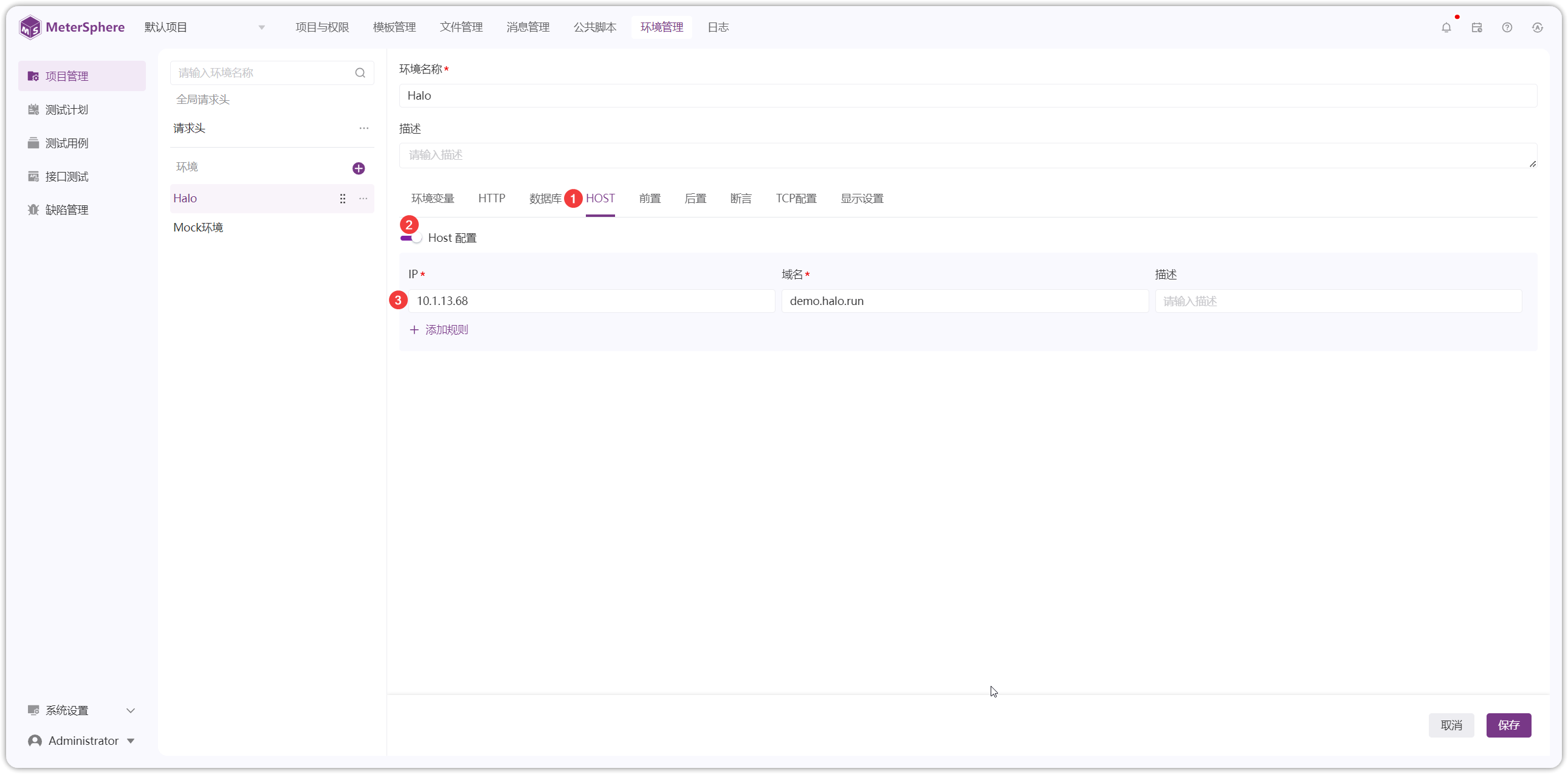
Task: Open 测试用例 in the sidebar
Action: point(81,143)
